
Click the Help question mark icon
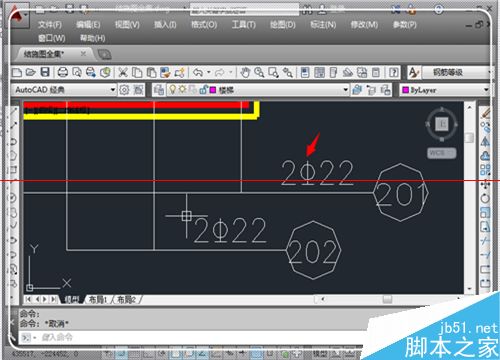pyautogui.click(x=394, y=72)
